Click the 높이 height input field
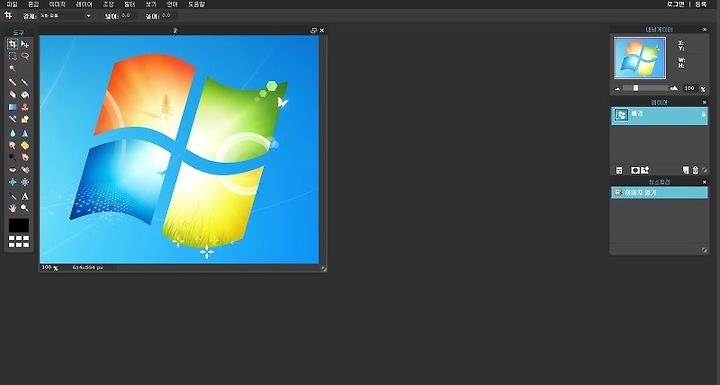The image size is (720, 385). [169, 16]
